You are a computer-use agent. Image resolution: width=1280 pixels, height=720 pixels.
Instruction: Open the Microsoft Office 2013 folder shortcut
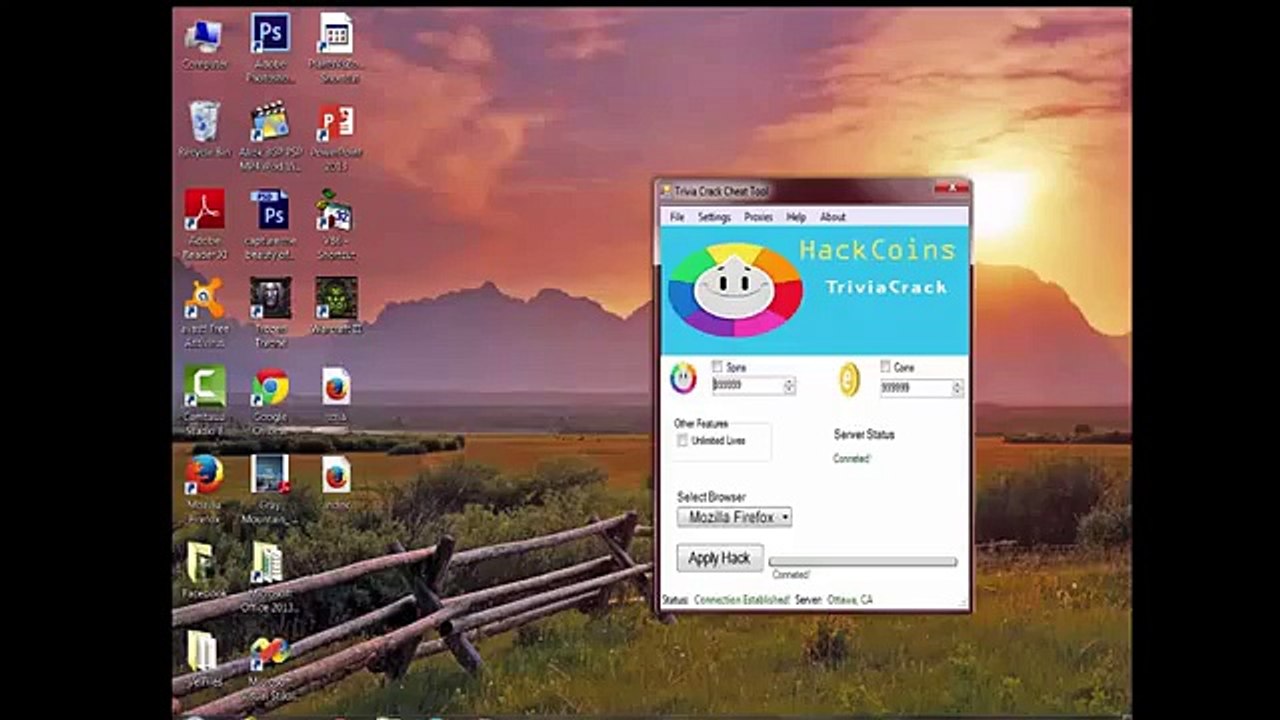click(266, 562)
